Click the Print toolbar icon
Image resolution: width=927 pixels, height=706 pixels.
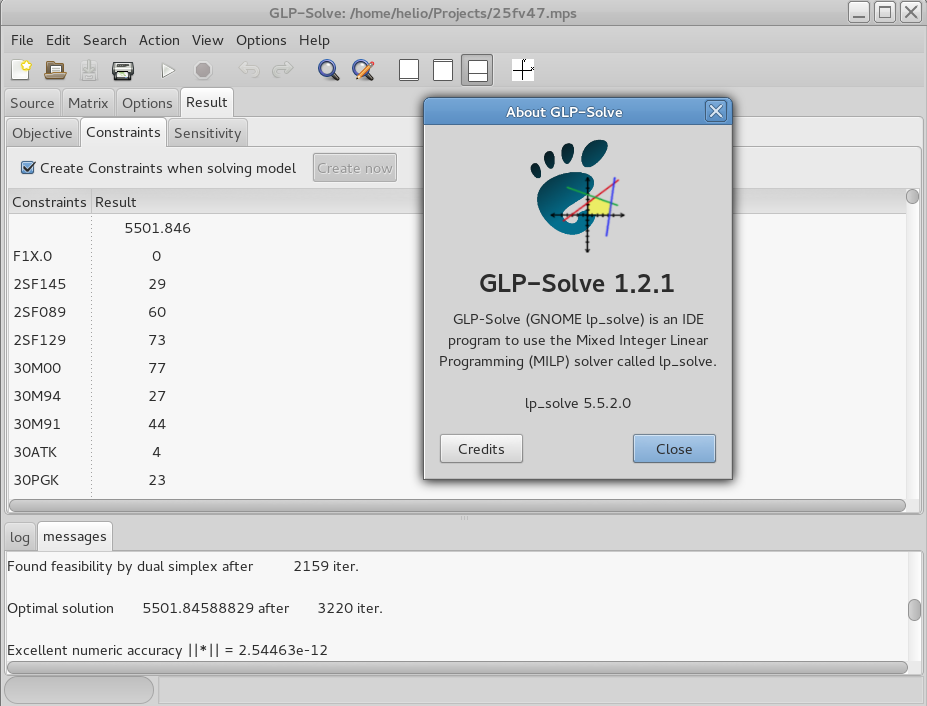click(x=123, y=70)
